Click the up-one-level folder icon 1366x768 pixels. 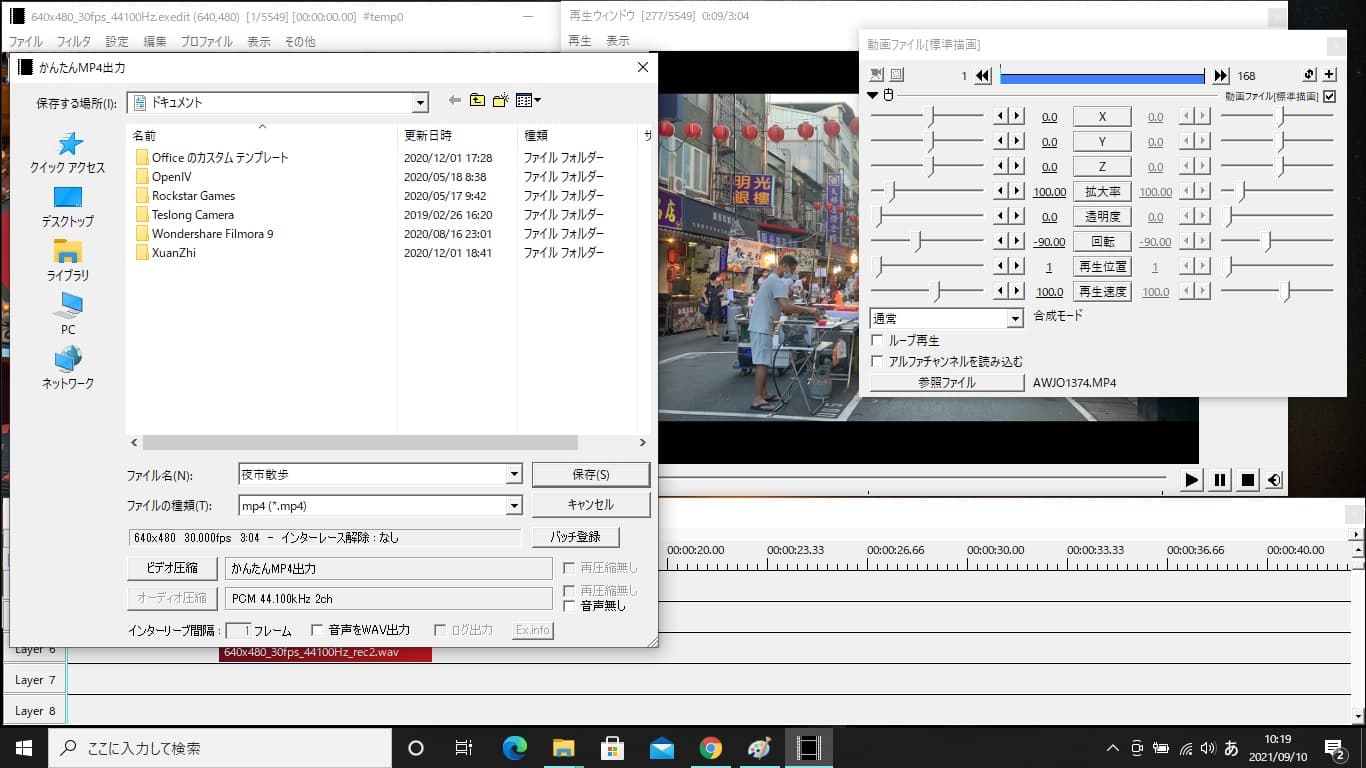click(477, 100)
